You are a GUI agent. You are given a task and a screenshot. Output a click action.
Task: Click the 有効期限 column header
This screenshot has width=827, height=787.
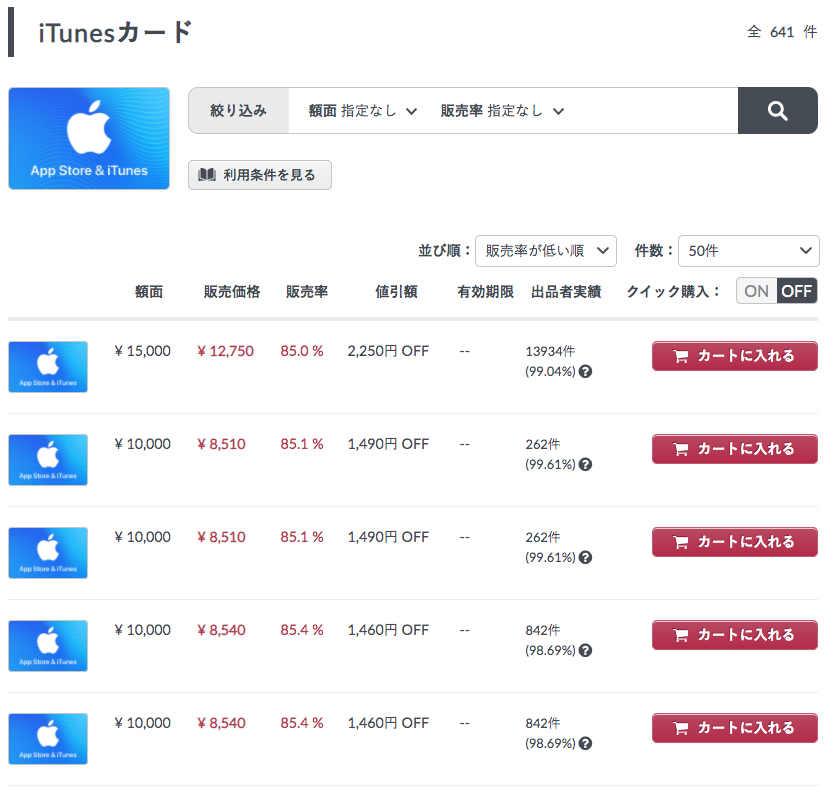(x=485, y=292)
